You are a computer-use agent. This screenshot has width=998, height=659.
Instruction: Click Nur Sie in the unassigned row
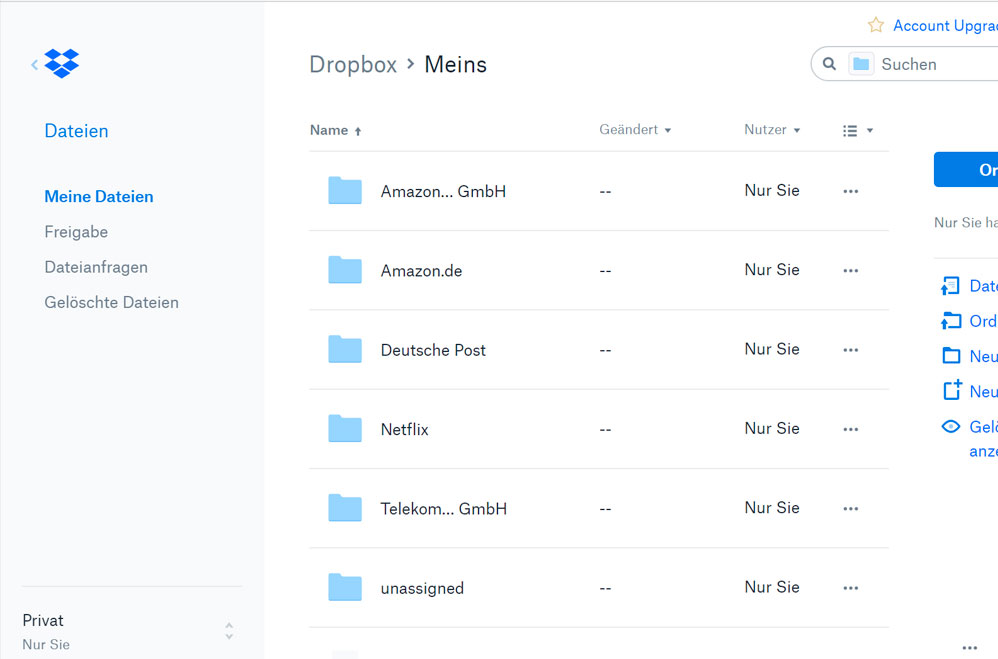point(772,586)
